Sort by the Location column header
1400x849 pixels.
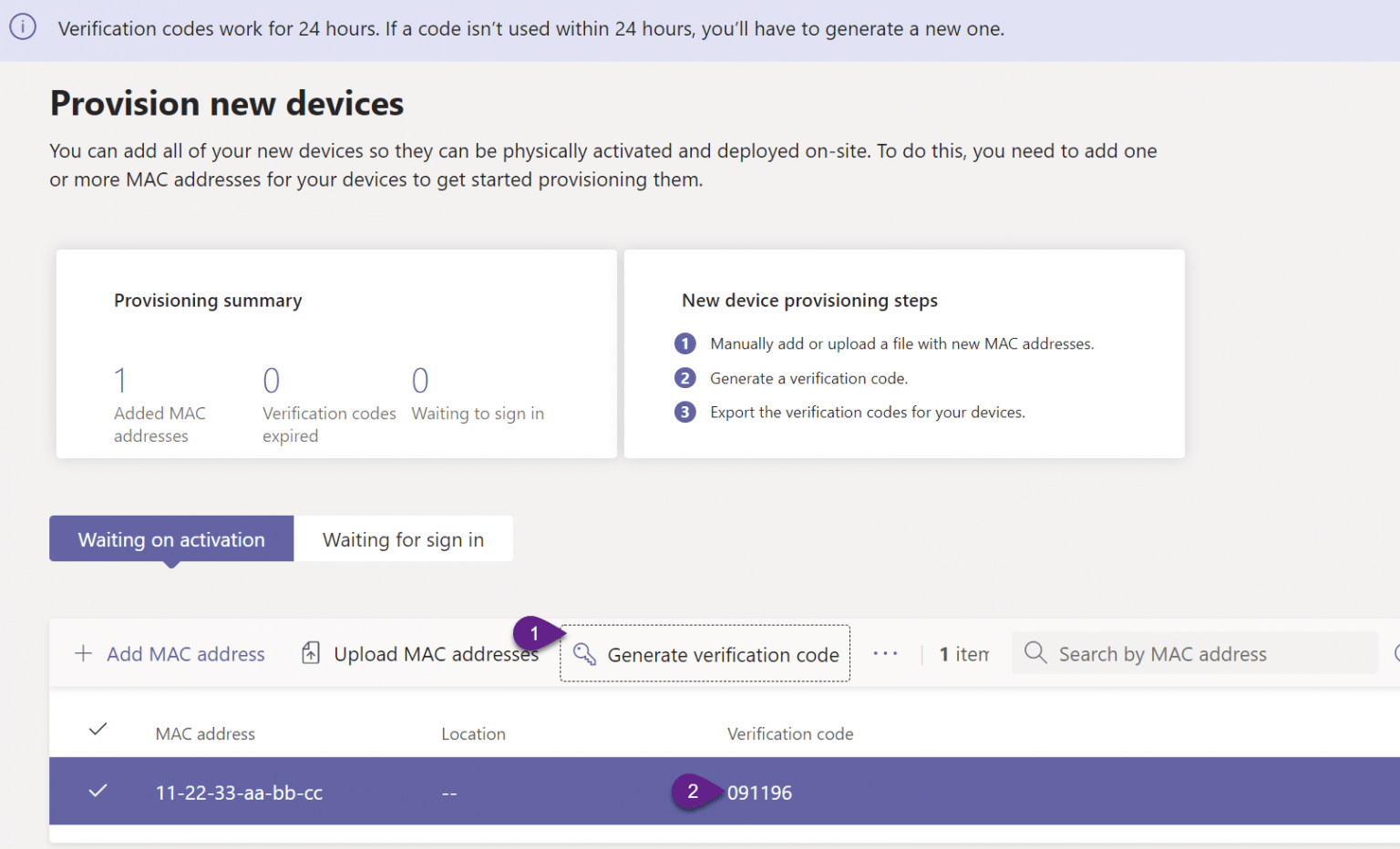473,733
